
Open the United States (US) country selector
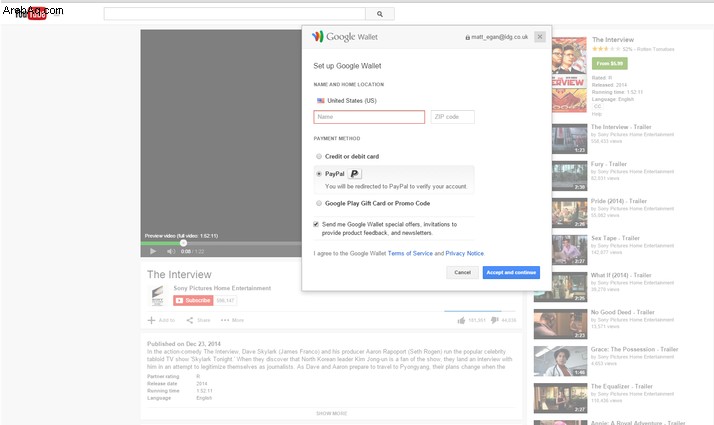347,101
